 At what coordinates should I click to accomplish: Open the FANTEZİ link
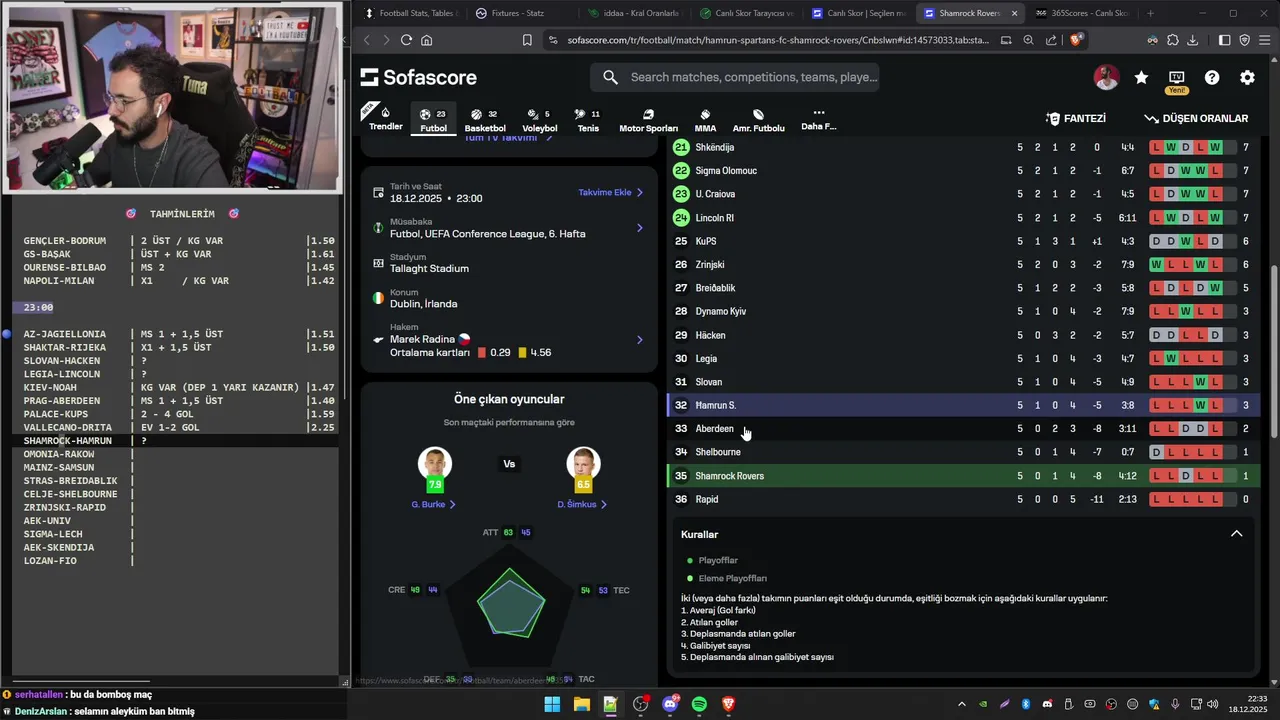point(1076,118)
